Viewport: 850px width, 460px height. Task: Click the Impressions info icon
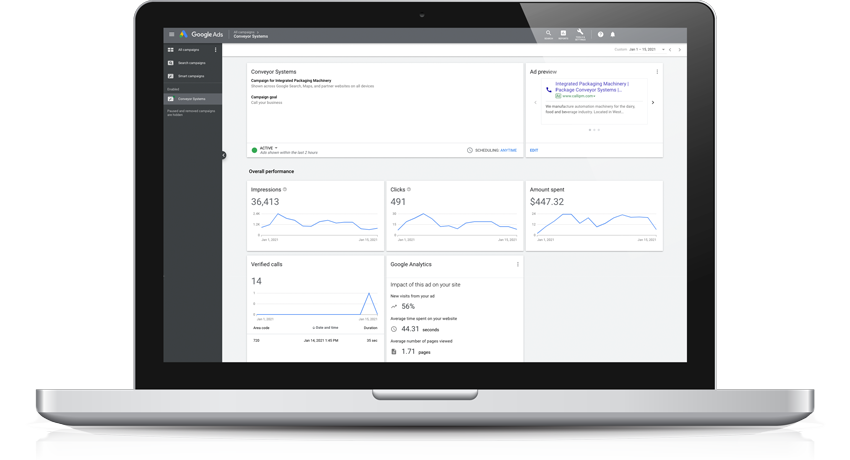[285, 190]
